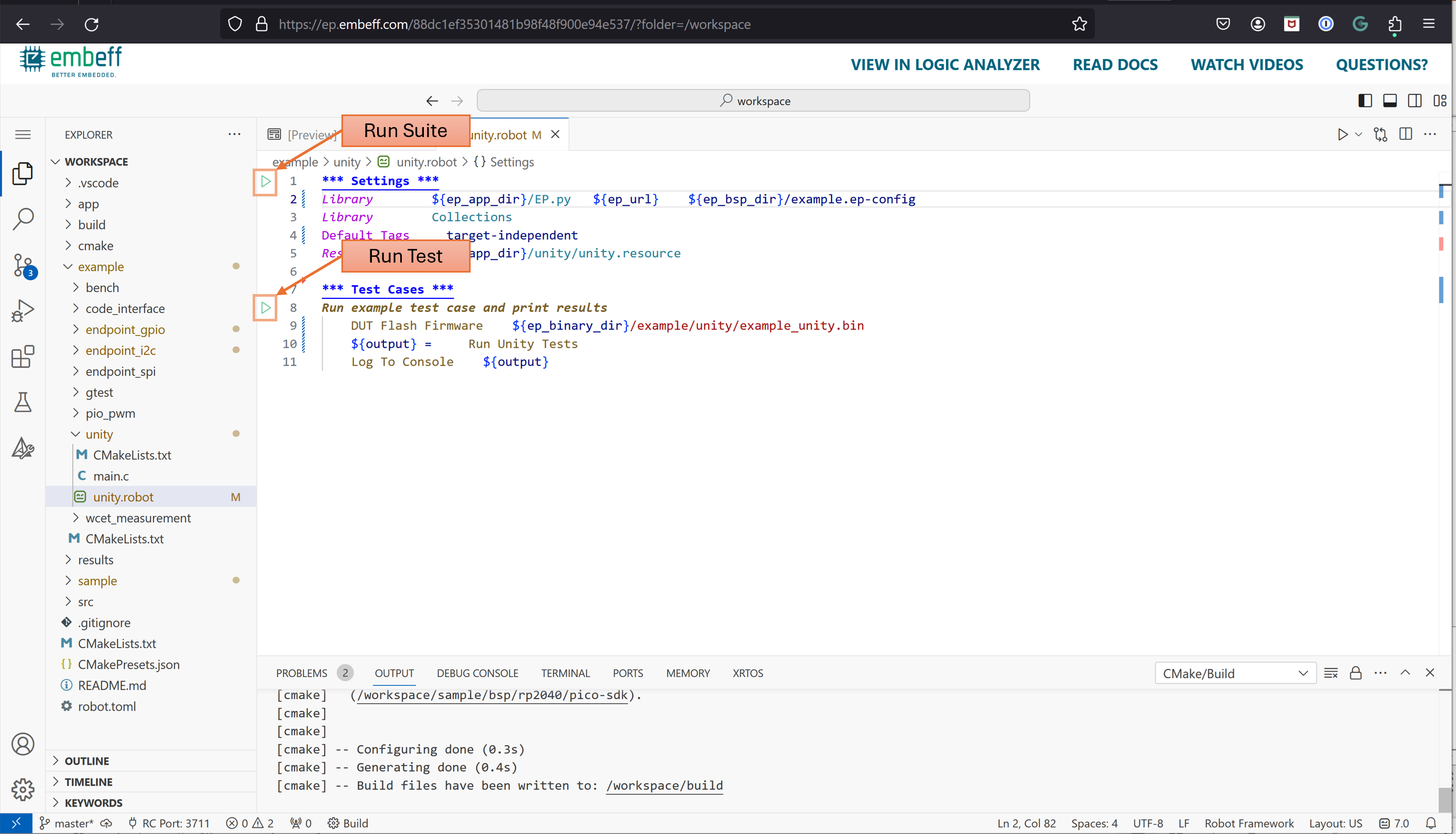
Task: Open Source Control view with 3 changes
Action: point(24,265)
